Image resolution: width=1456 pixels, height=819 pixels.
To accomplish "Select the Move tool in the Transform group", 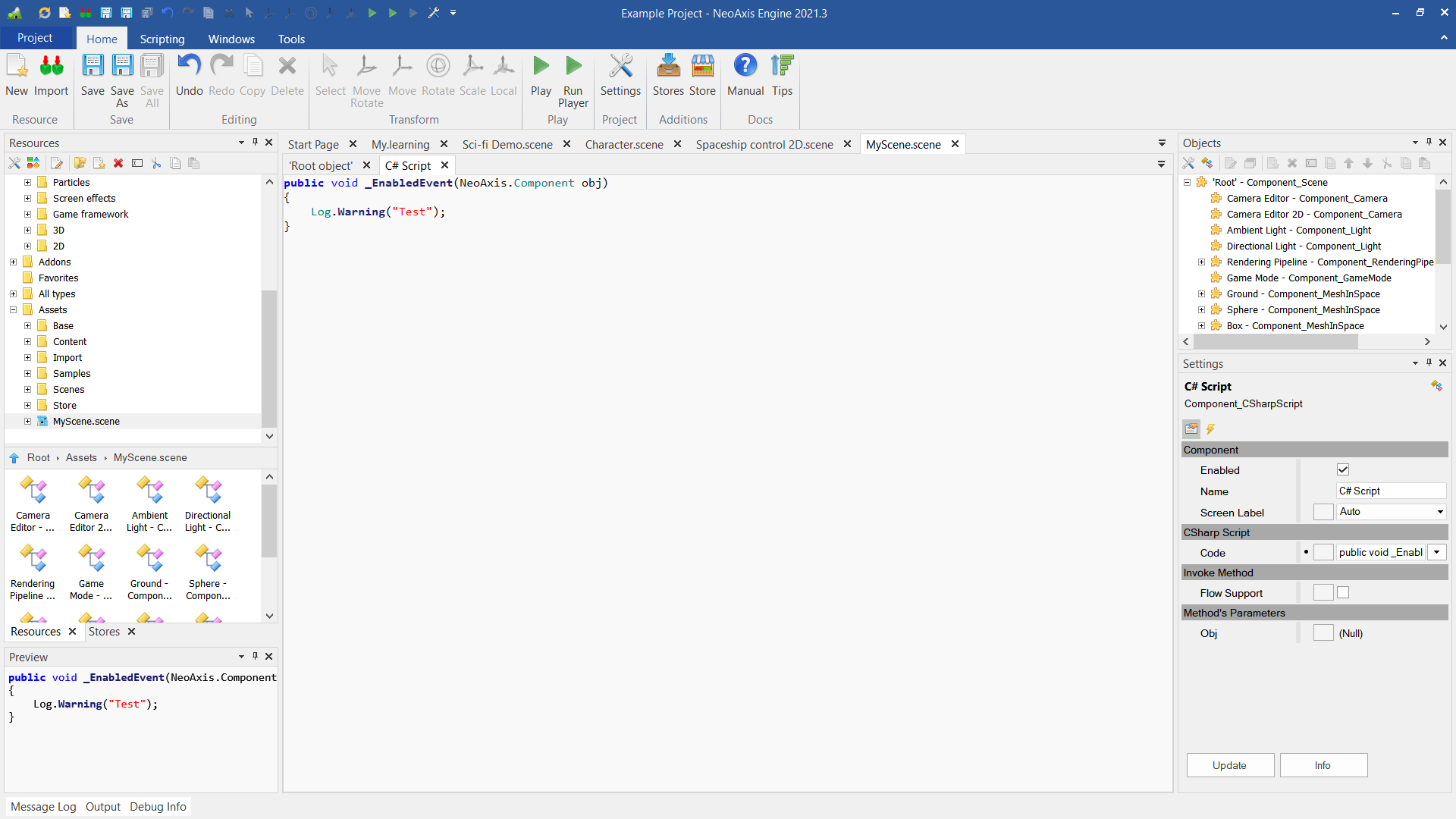I will (402, 76).
